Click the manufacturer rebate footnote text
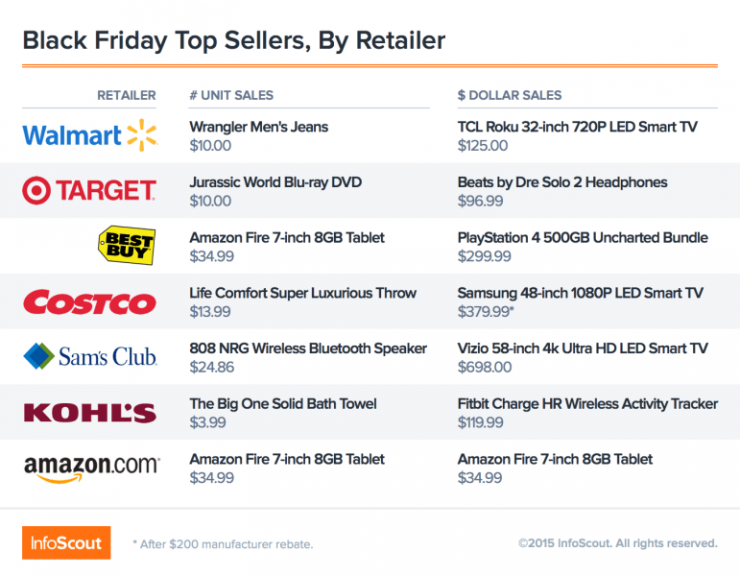The width and height of the screenshot is (740, 576). click(223, 544)
